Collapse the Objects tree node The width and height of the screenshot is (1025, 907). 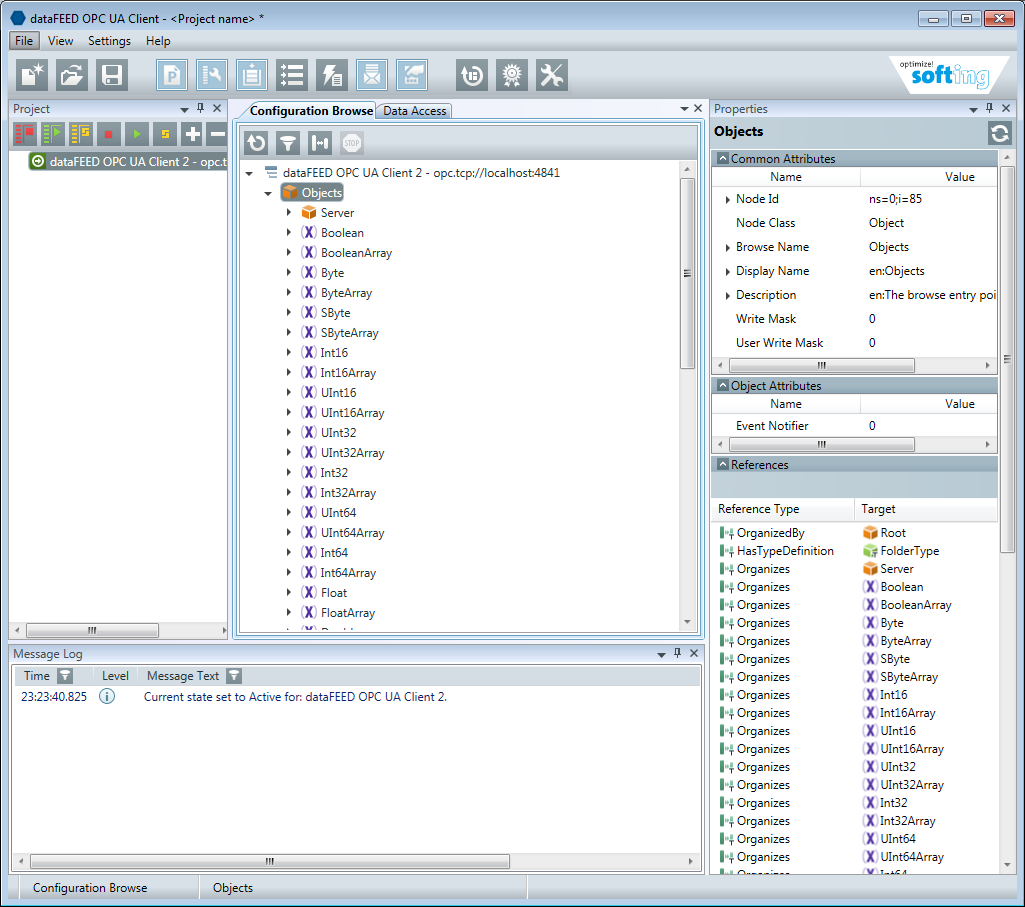268,193
